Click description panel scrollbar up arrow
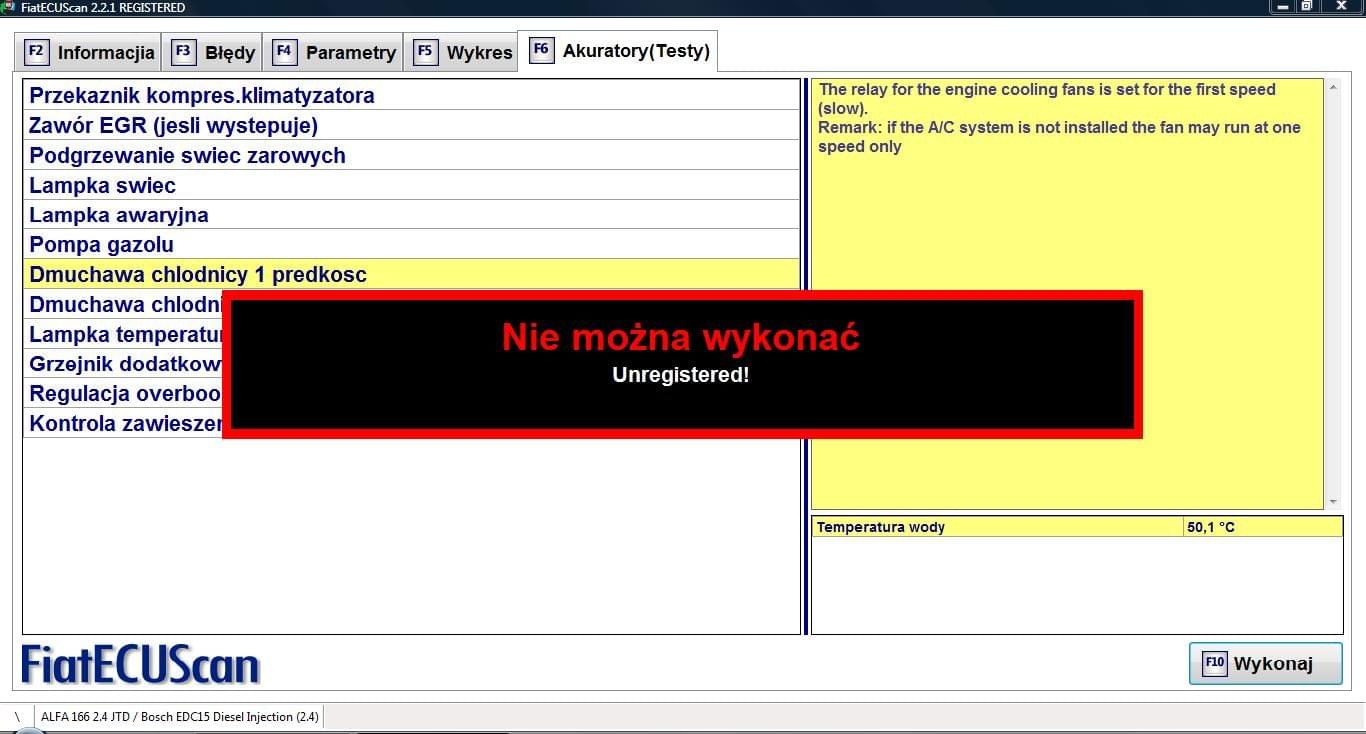This screenshot has width=1366, height=734. 1332,88
